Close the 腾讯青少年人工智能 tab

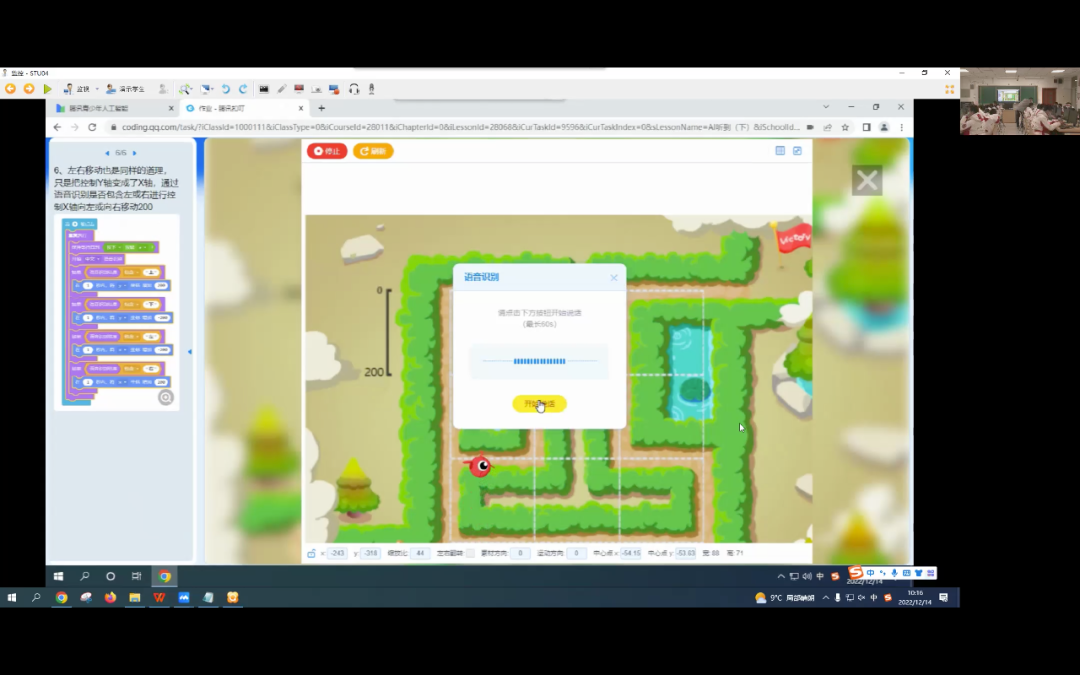tap(171, 108)
